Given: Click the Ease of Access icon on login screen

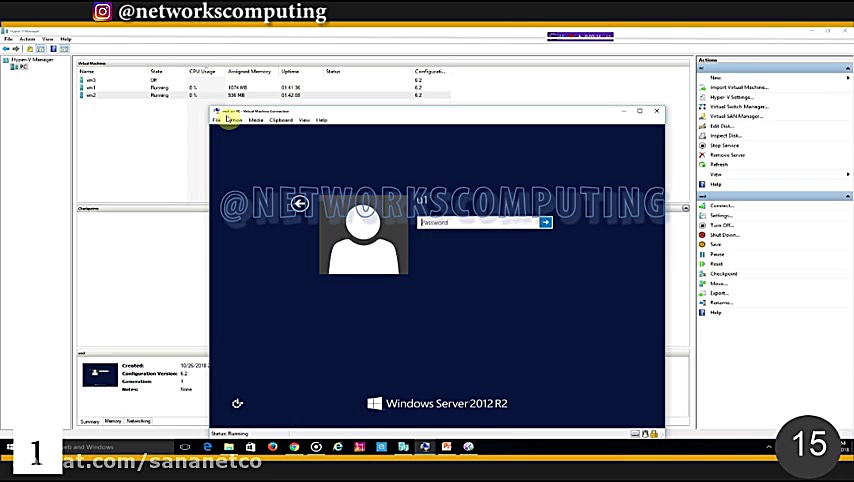Looking at the screenshot, I should [x=237, y=404].
